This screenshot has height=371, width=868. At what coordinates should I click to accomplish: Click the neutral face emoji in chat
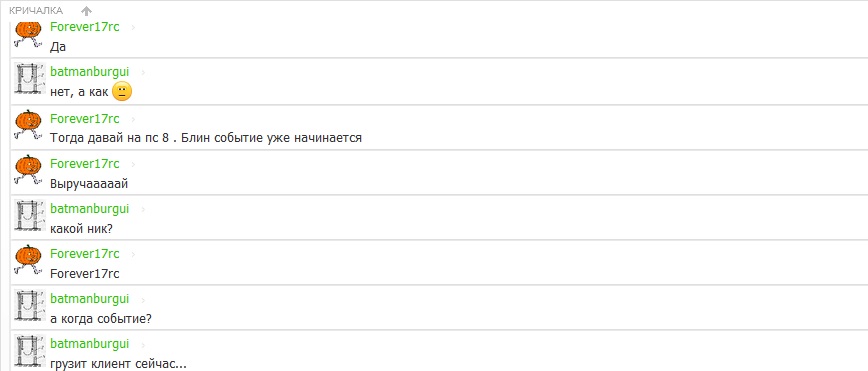(x=122, y=92)
